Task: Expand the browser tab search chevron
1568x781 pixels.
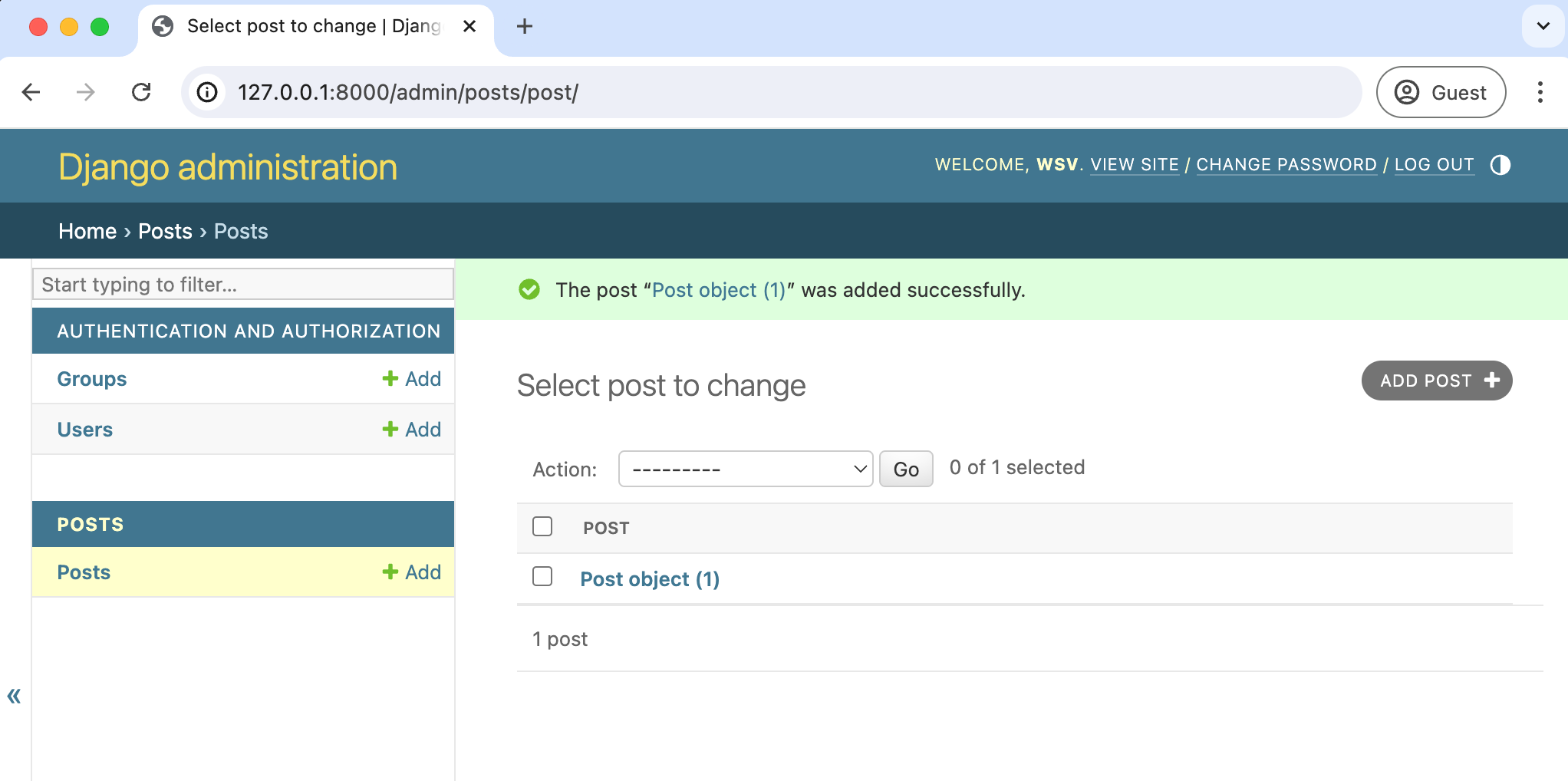Action: [x=1543, y=26]
